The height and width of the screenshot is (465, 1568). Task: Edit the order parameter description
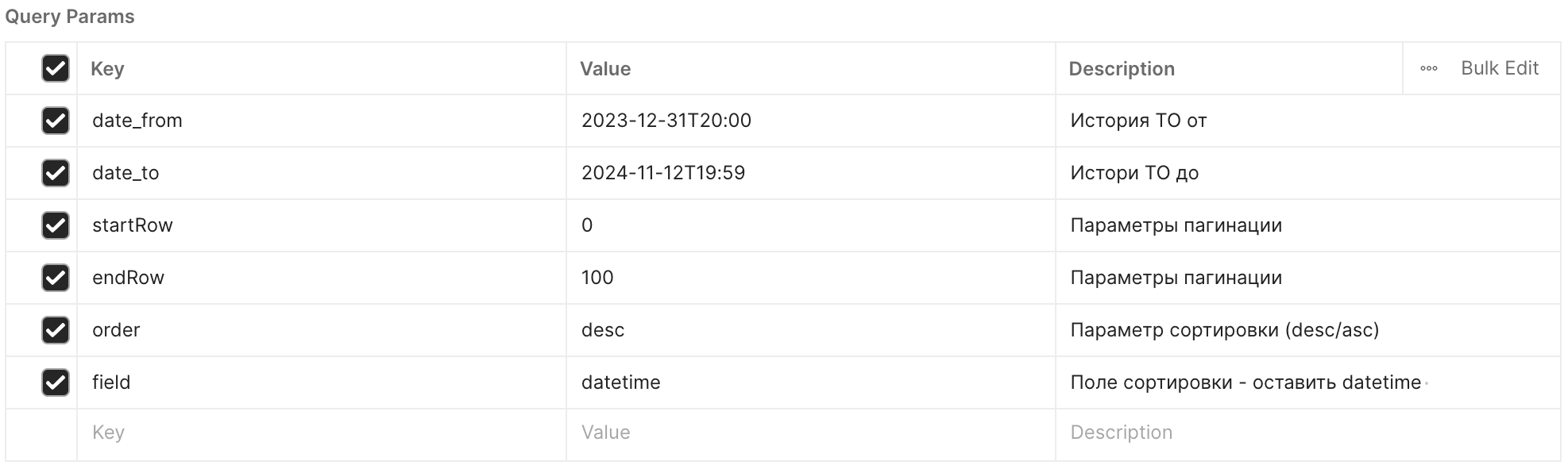(x=1224, y=330)
